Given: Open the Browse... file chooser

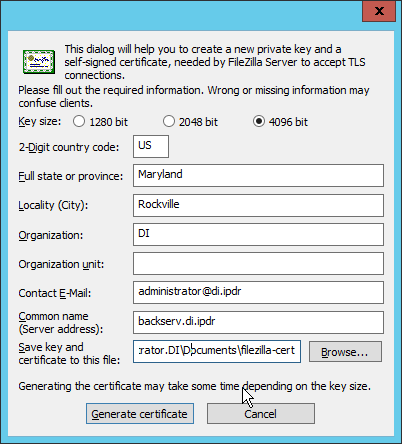Looking at the screenshot, I should [x=345, y=351].
